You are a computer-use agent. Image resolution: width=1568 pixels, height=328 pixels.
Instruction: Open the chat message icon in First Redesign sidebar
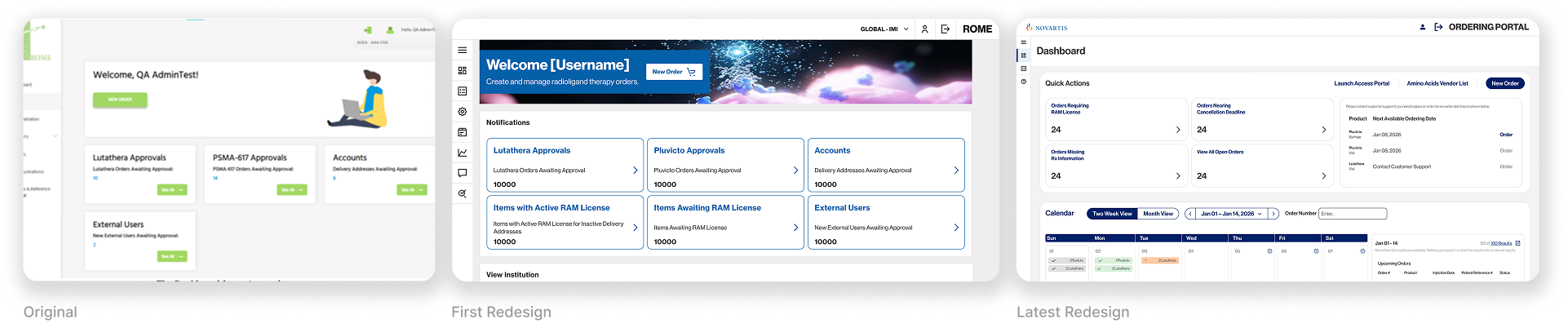(463, 173)
